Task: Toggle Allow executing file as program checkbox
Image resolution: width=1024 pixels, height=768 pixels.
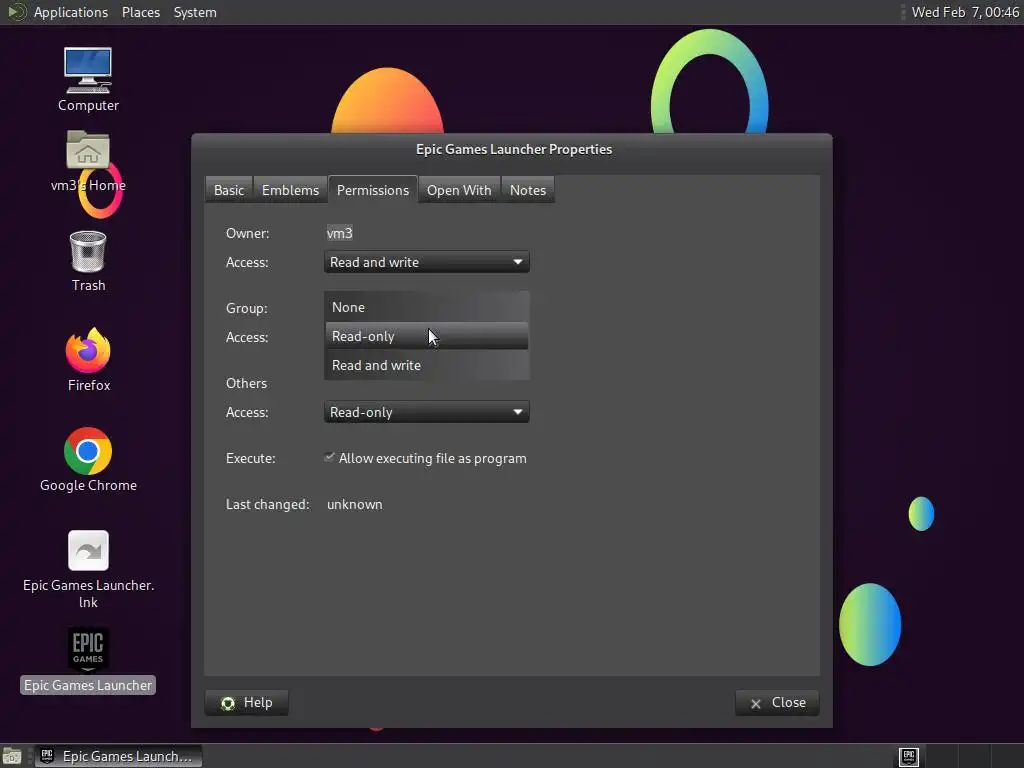Action: [329, 458]
